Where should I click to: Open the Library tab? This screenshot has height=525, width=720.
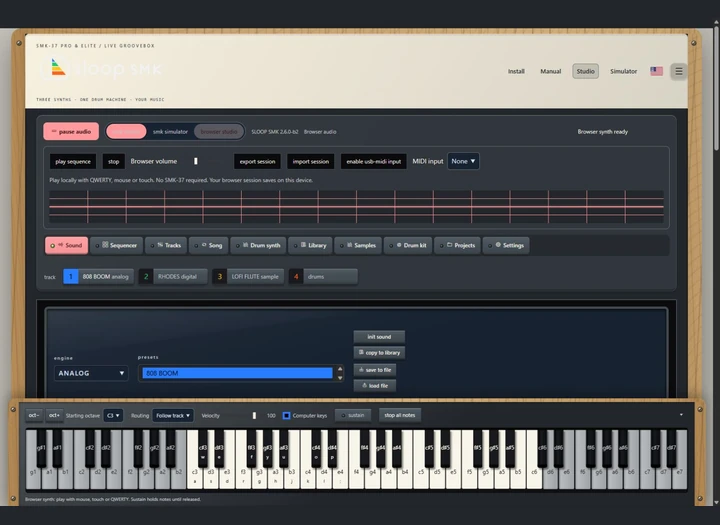point(311,245)
